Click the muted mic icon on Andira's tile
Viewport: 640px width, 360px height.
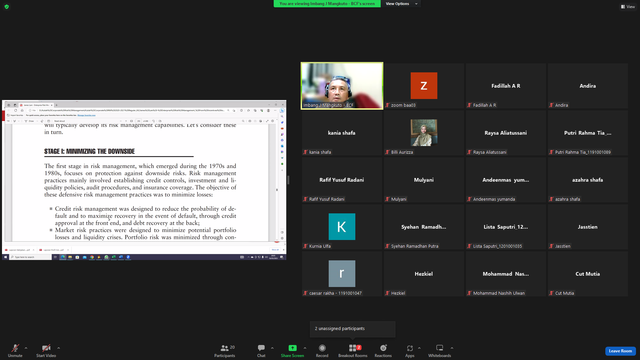point(551,105)
